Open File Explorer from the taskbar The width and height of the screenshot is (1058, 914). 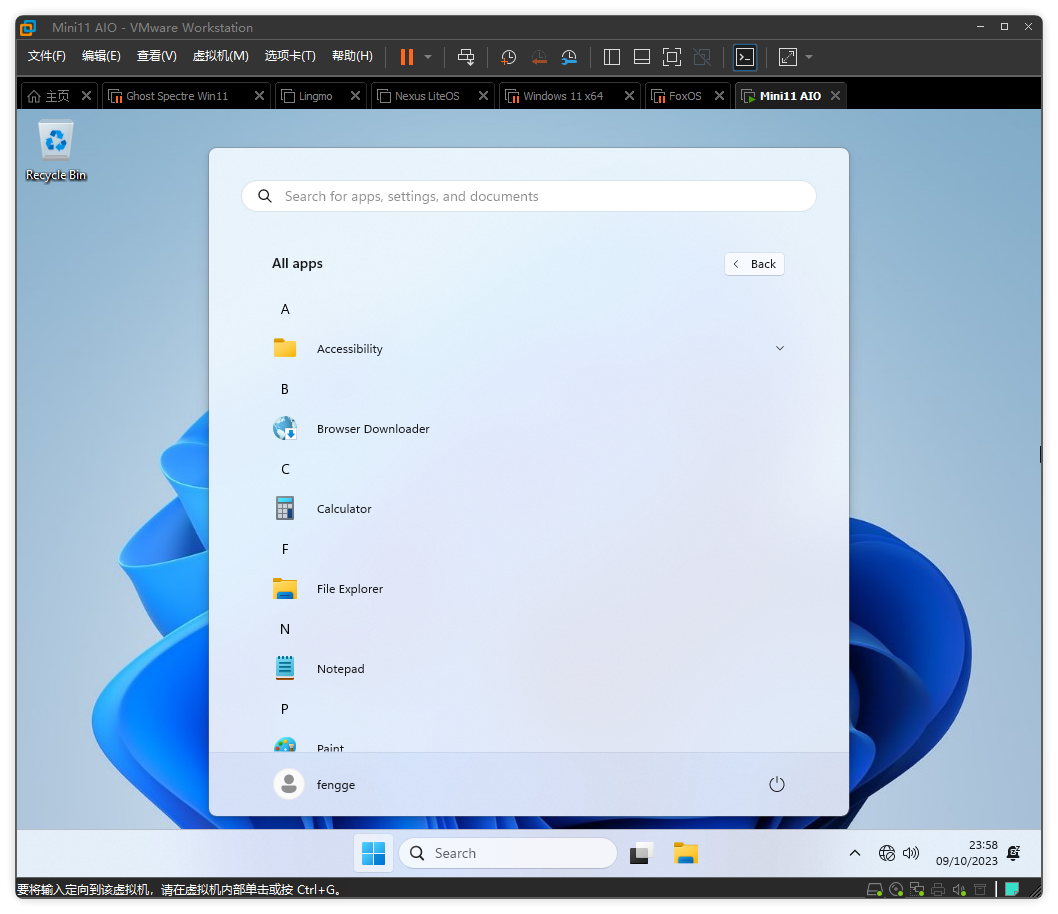tap(686, 853)
